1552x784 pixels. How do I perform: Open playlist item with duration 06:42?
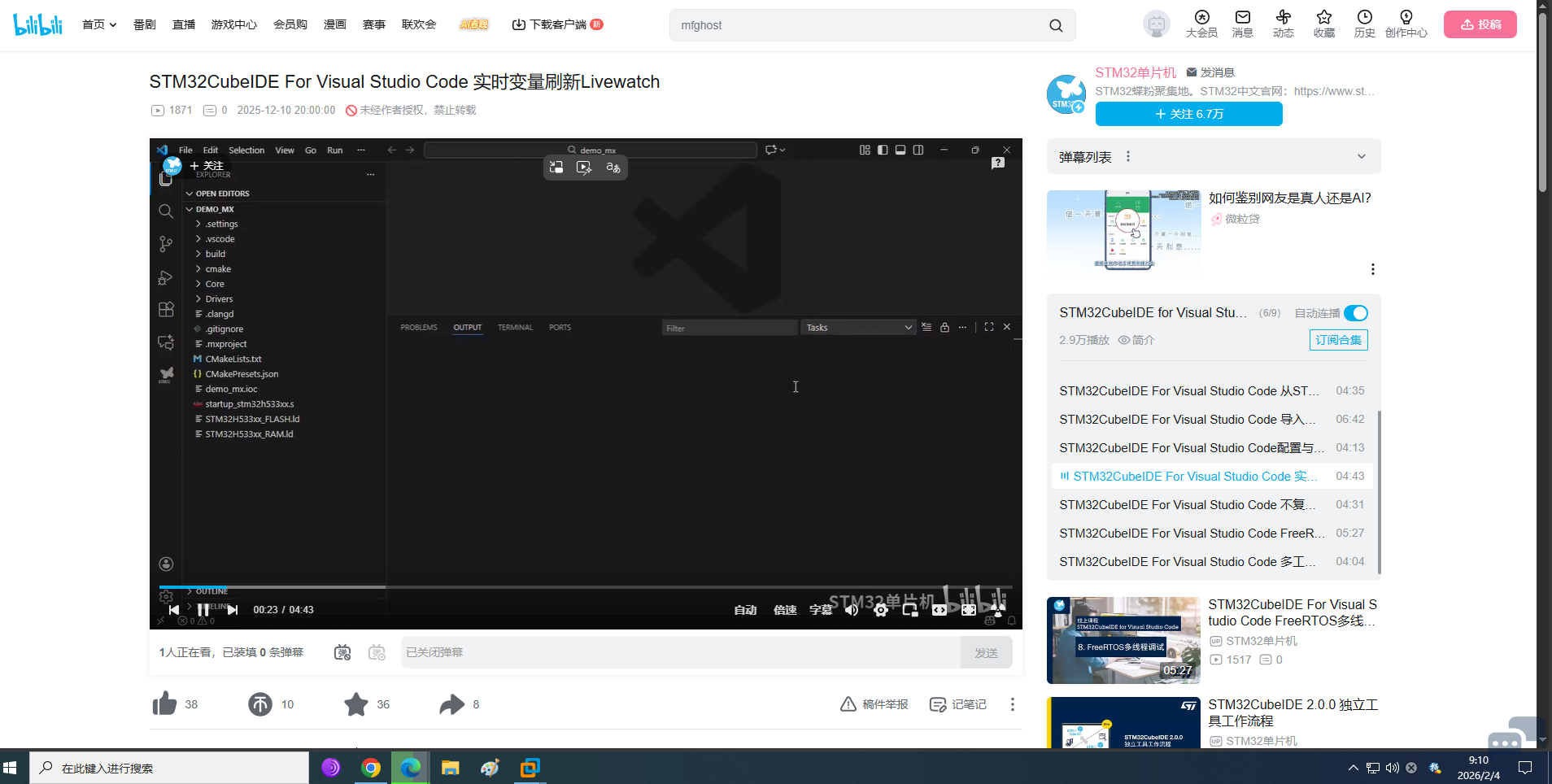1212,420
